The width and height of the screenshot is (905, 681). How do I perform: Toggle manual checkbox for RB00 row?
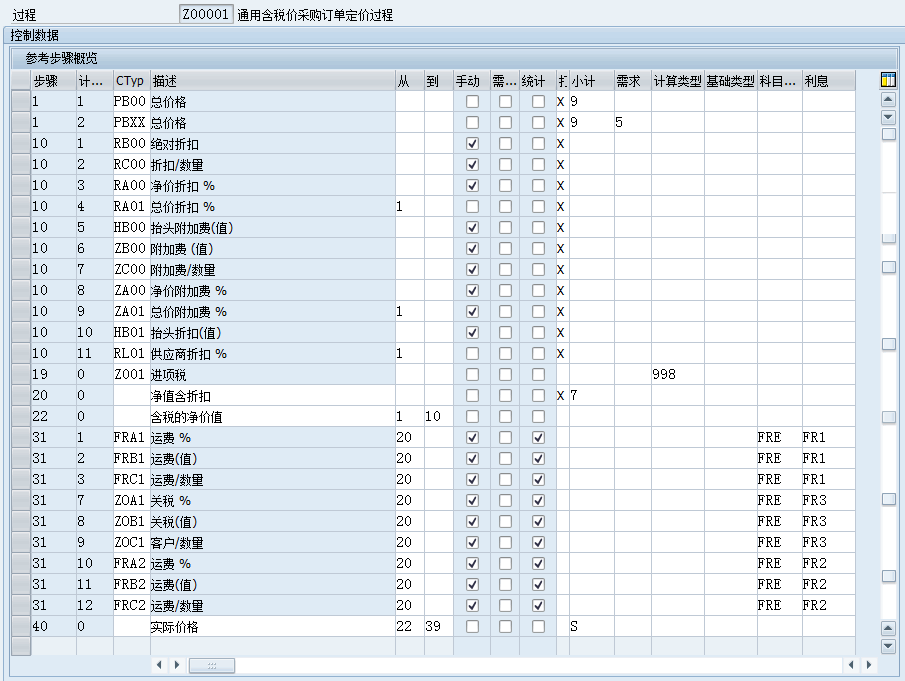[472, 144]
